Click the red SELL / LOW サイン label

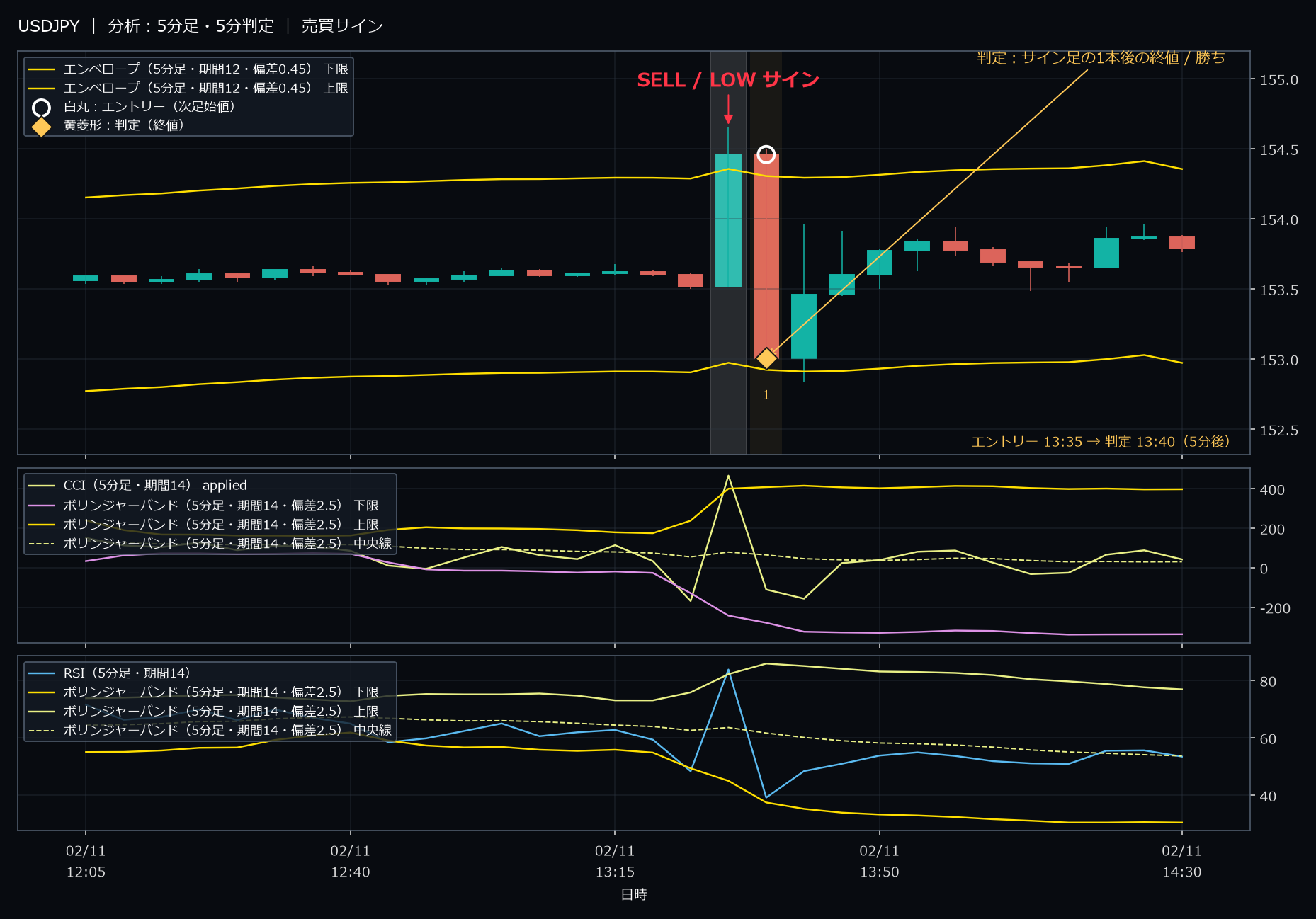point(728,80)
